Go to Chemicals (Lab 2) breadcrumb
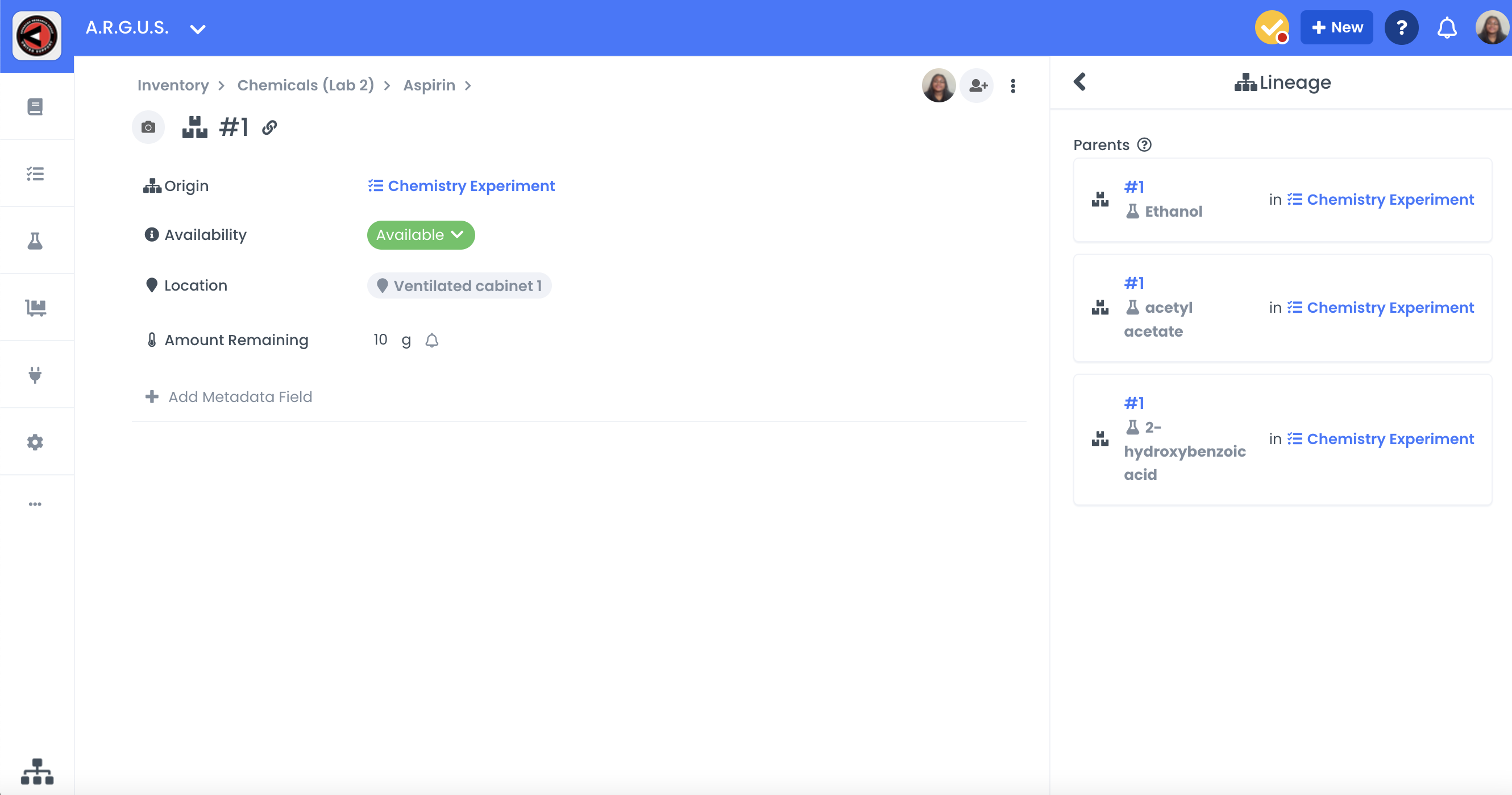 click(305, 85)
